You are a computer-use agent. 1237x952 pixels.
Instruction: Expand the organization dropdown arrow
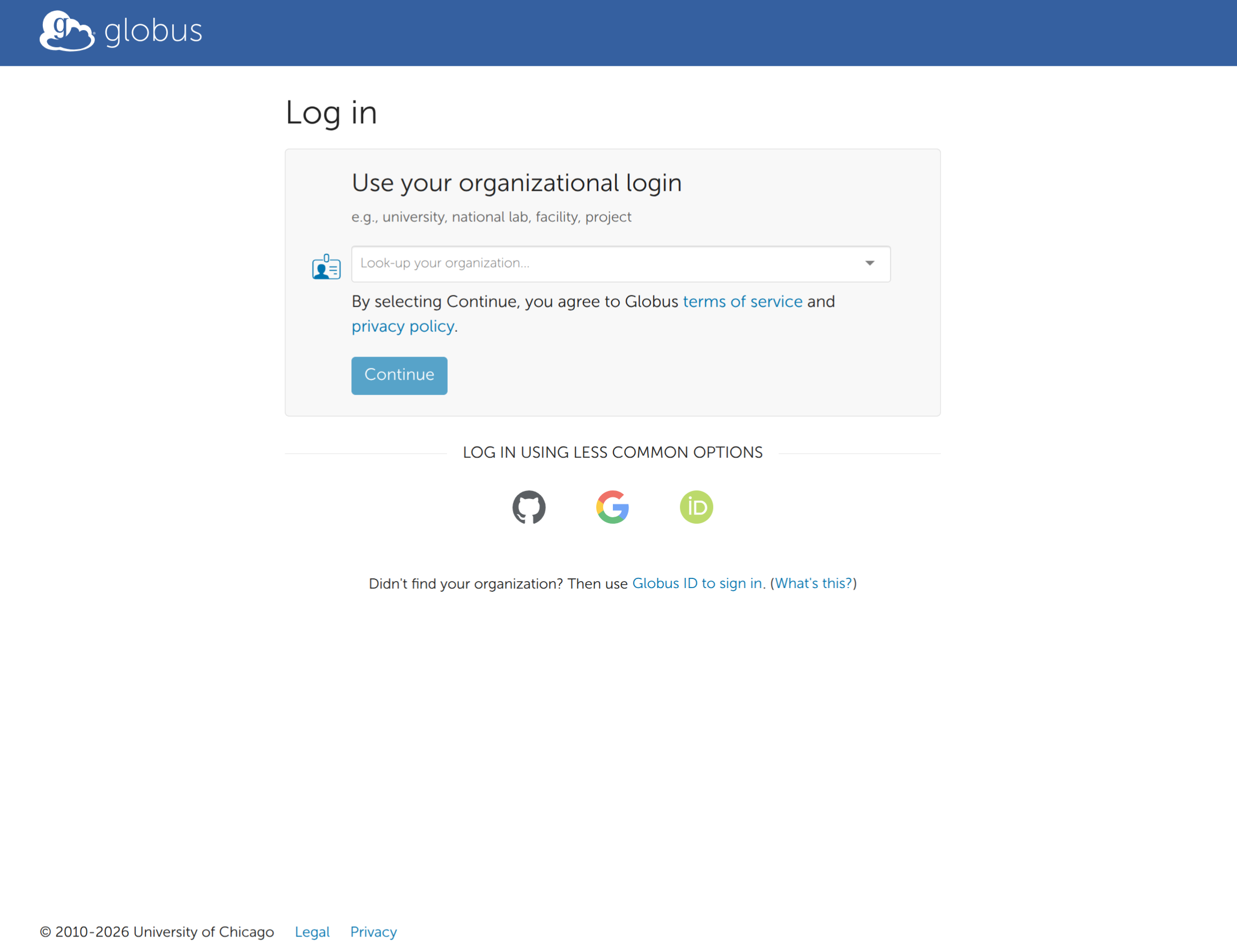click(869, 263)
